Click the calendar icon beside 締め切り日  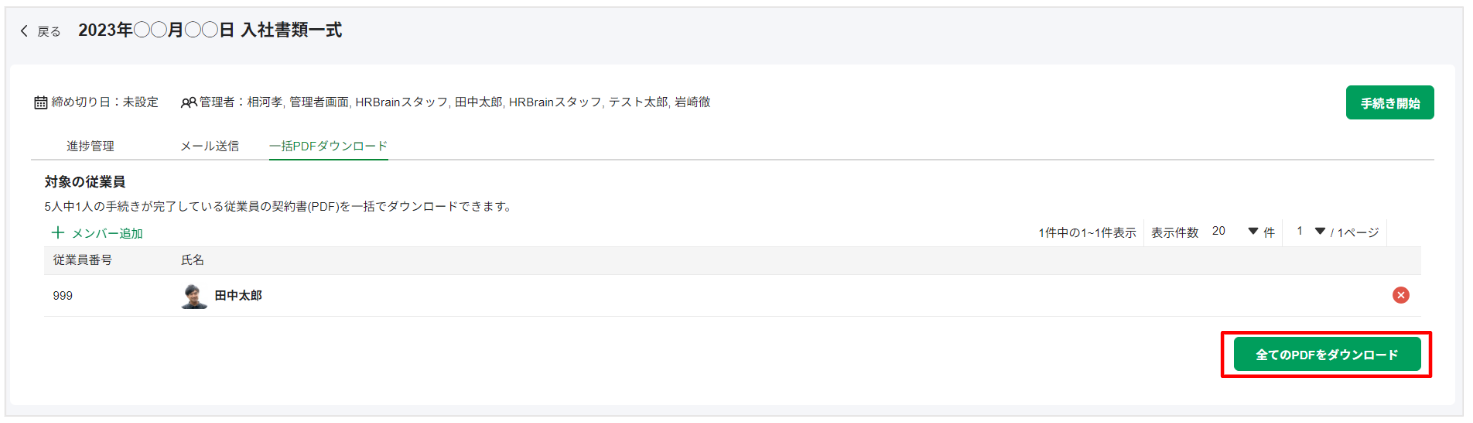41,102
